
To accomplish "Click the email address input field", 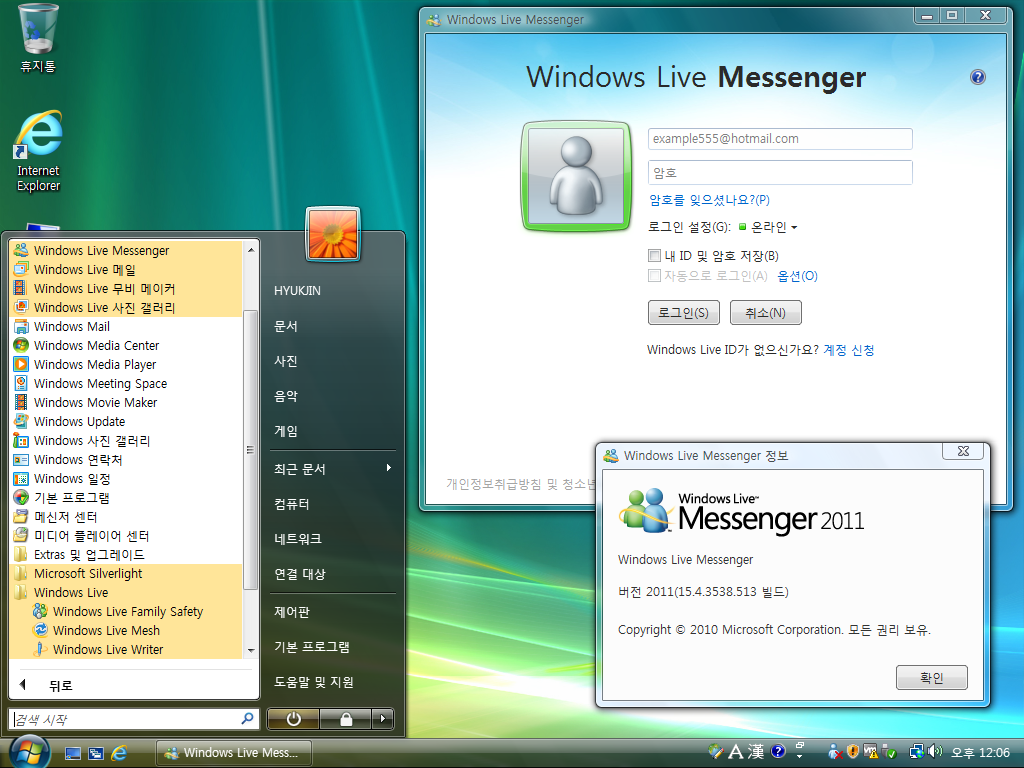I will tap(780, 138).
